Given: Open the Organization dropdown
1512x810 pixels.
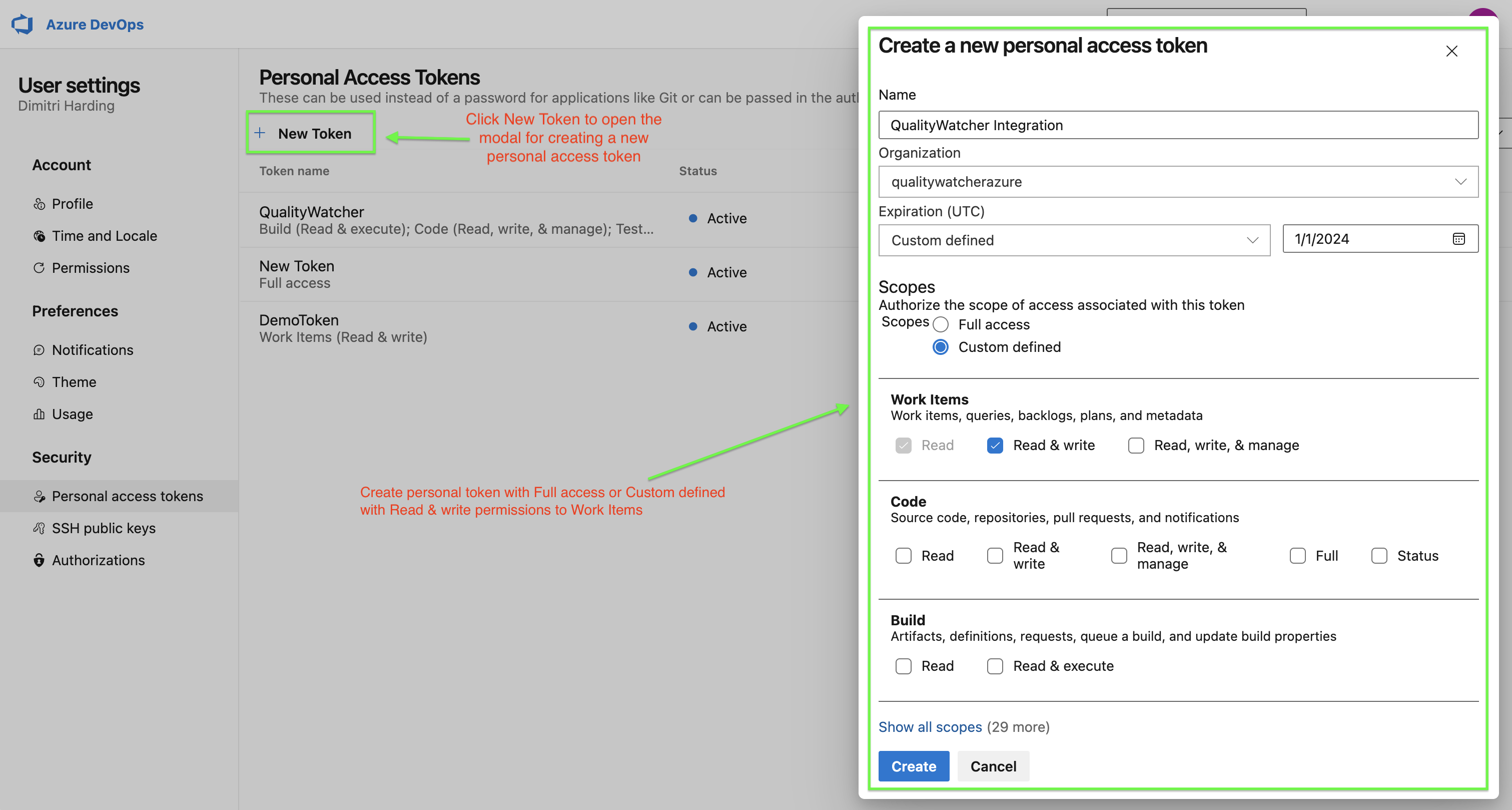Looking at the screenshot, I should pos(1178,182).
